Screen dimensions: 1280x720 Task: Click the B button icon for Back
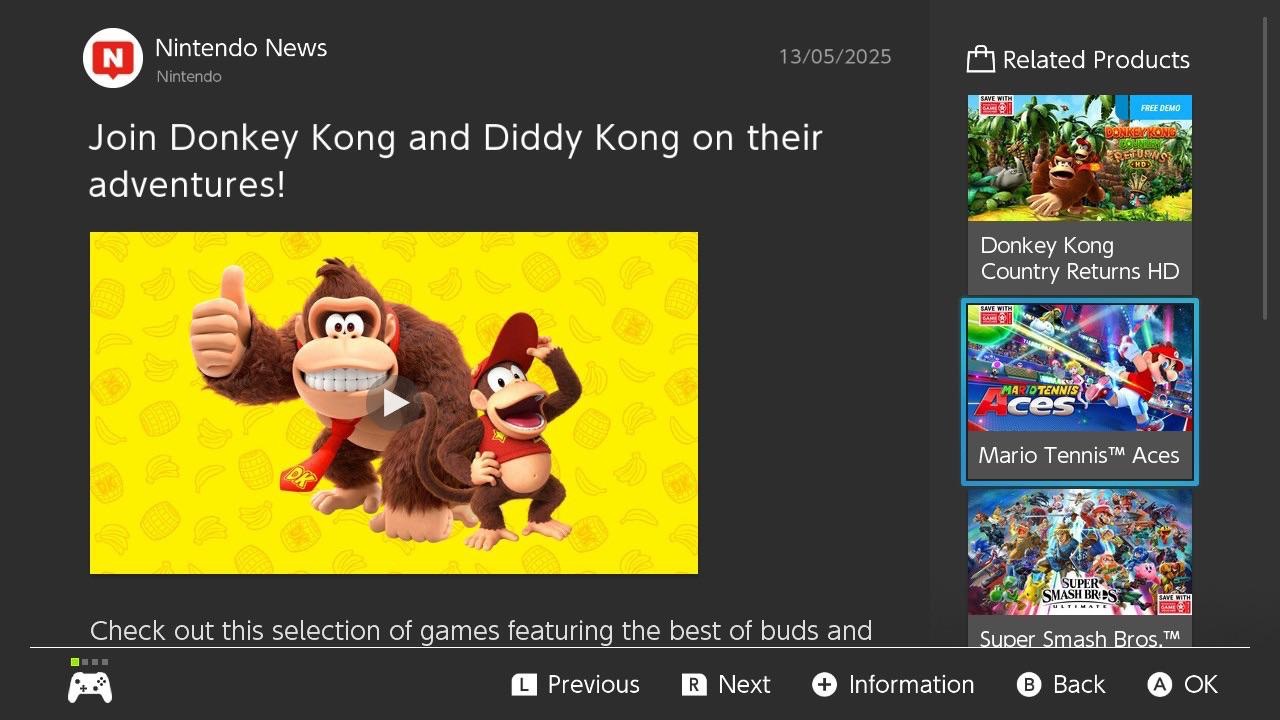[x=1029, y=685]
